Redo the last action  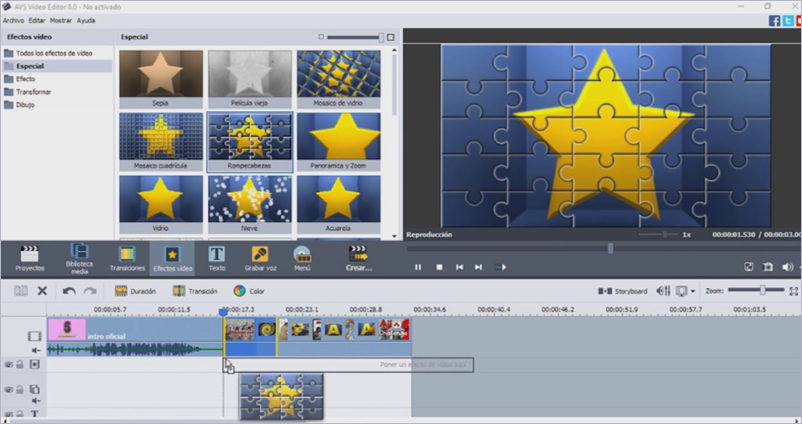point(90,291)
